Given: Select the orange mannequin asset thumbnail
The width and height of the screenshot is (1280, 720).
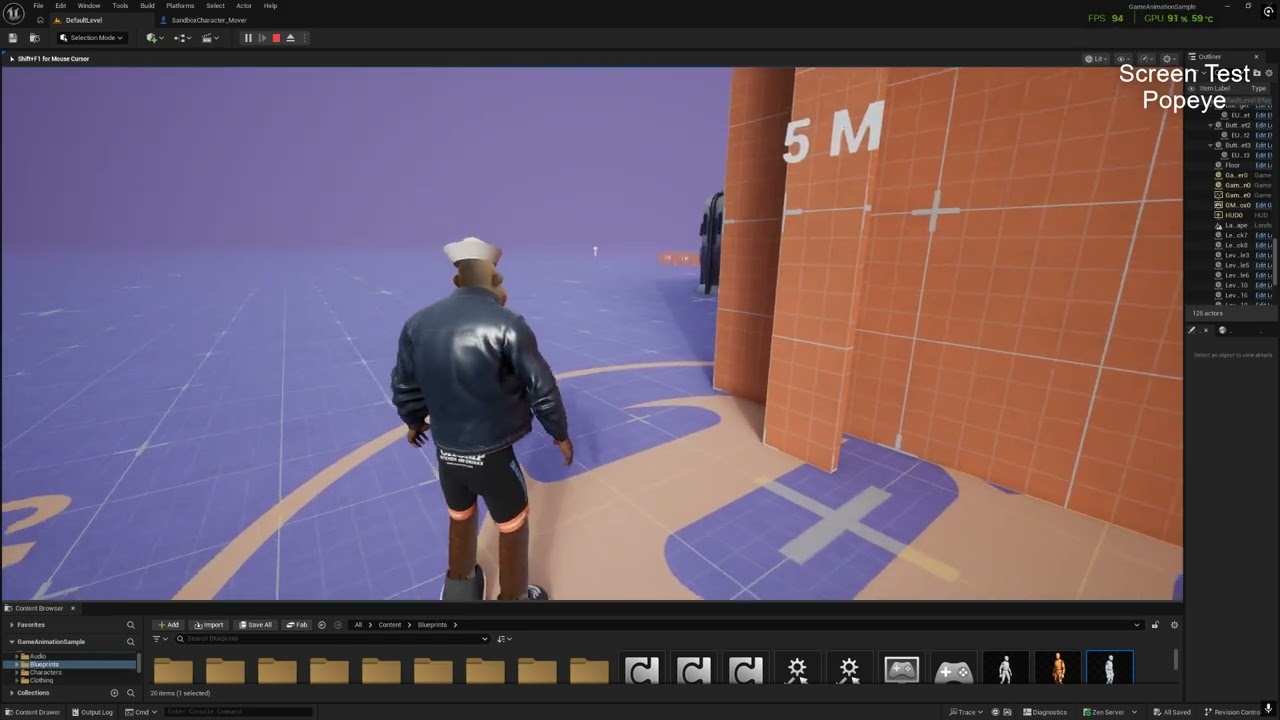Looking at the screenshot, I should (x=1057, y=668).
